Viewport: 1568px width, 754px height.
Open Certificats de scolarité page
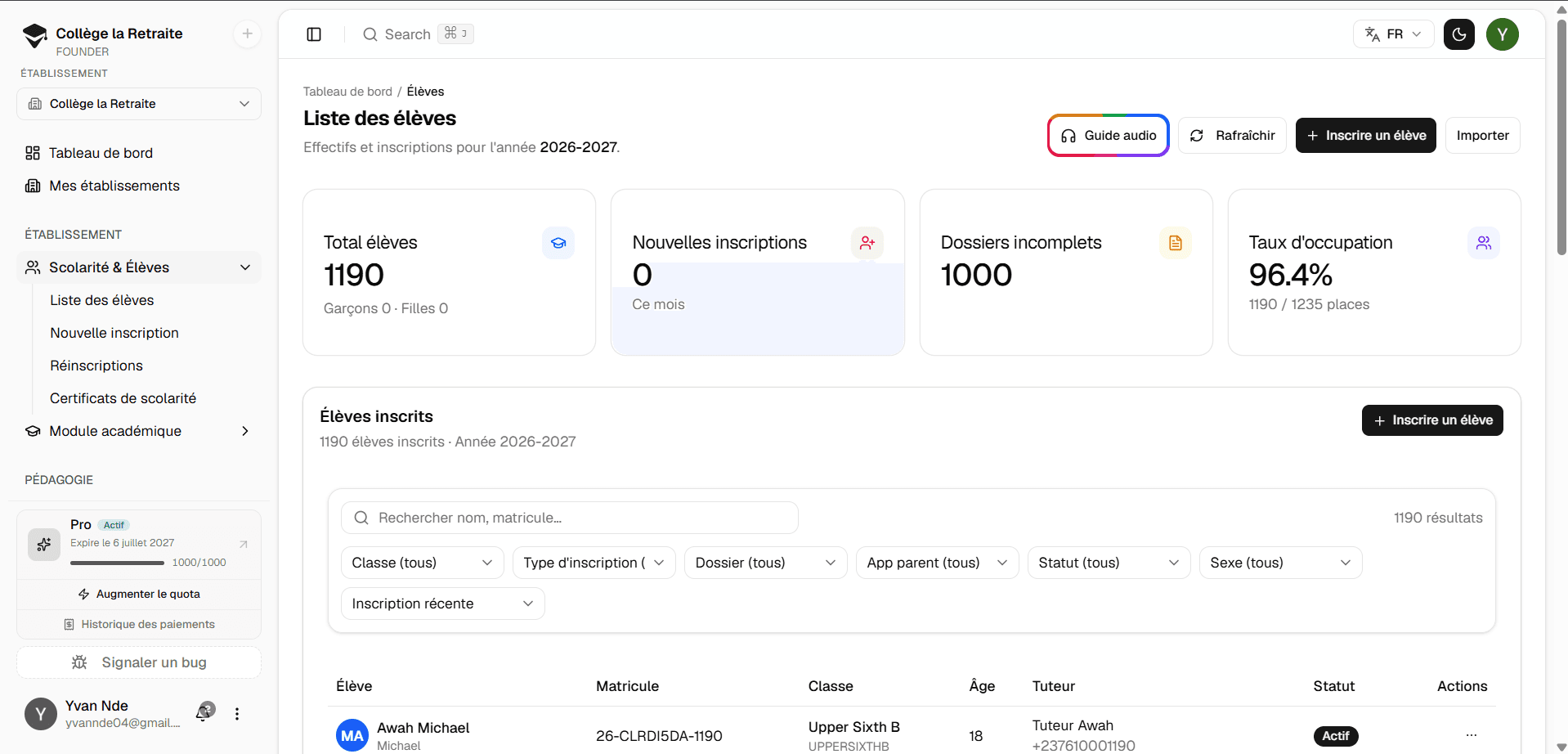(x=123, y=398)
